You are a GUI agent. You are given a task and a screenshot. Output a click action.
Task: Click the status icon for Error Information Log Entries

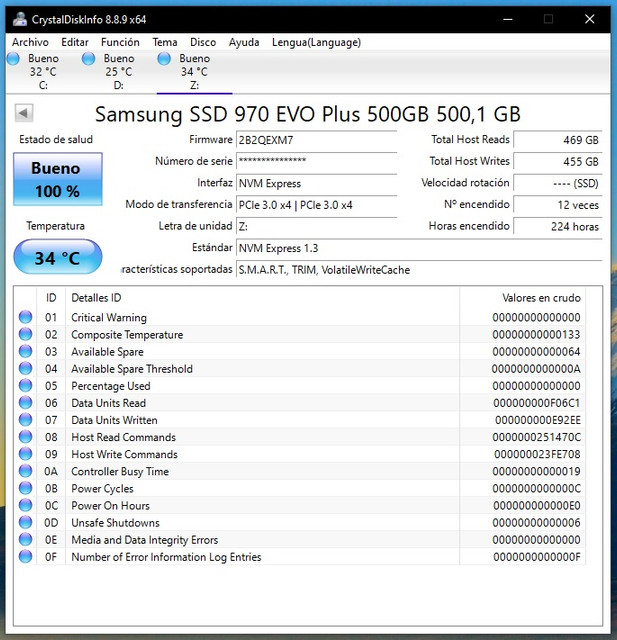point(25,556)
